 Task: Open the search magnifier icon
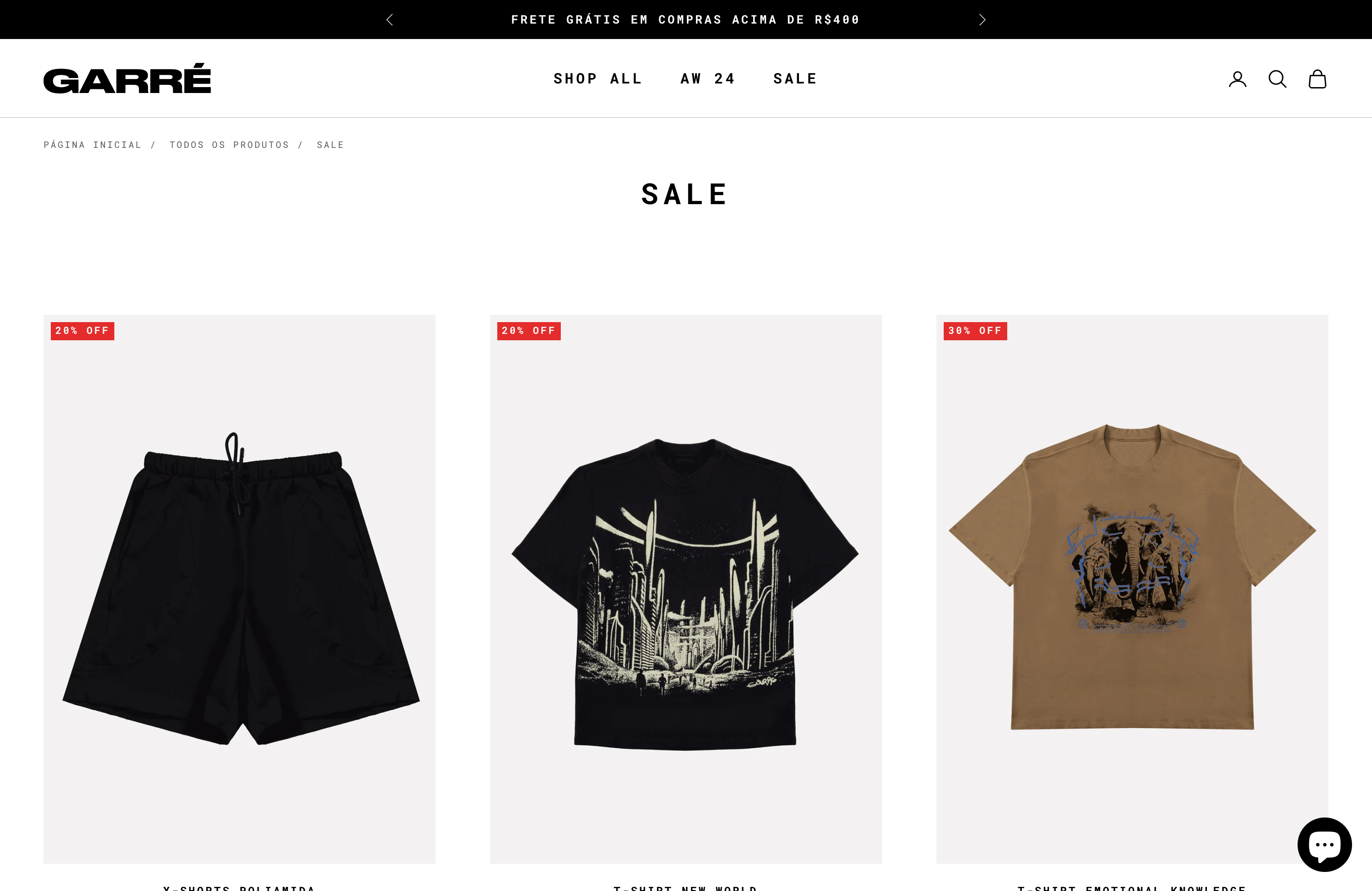point(1277,79)
